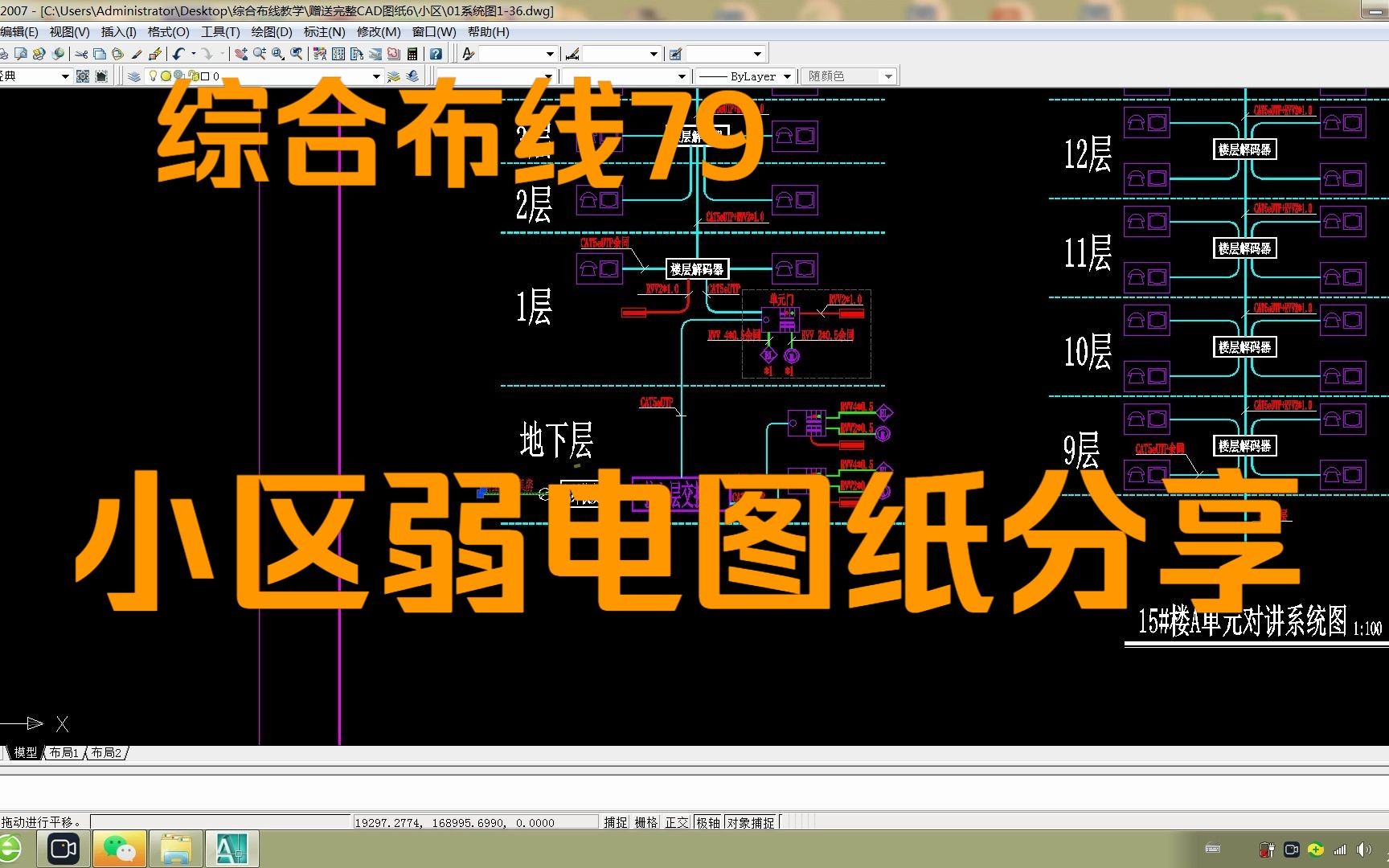Screen dimensions: 1389x868
Task: Launch the QuickCalc calculator
Action: (412, 54)
